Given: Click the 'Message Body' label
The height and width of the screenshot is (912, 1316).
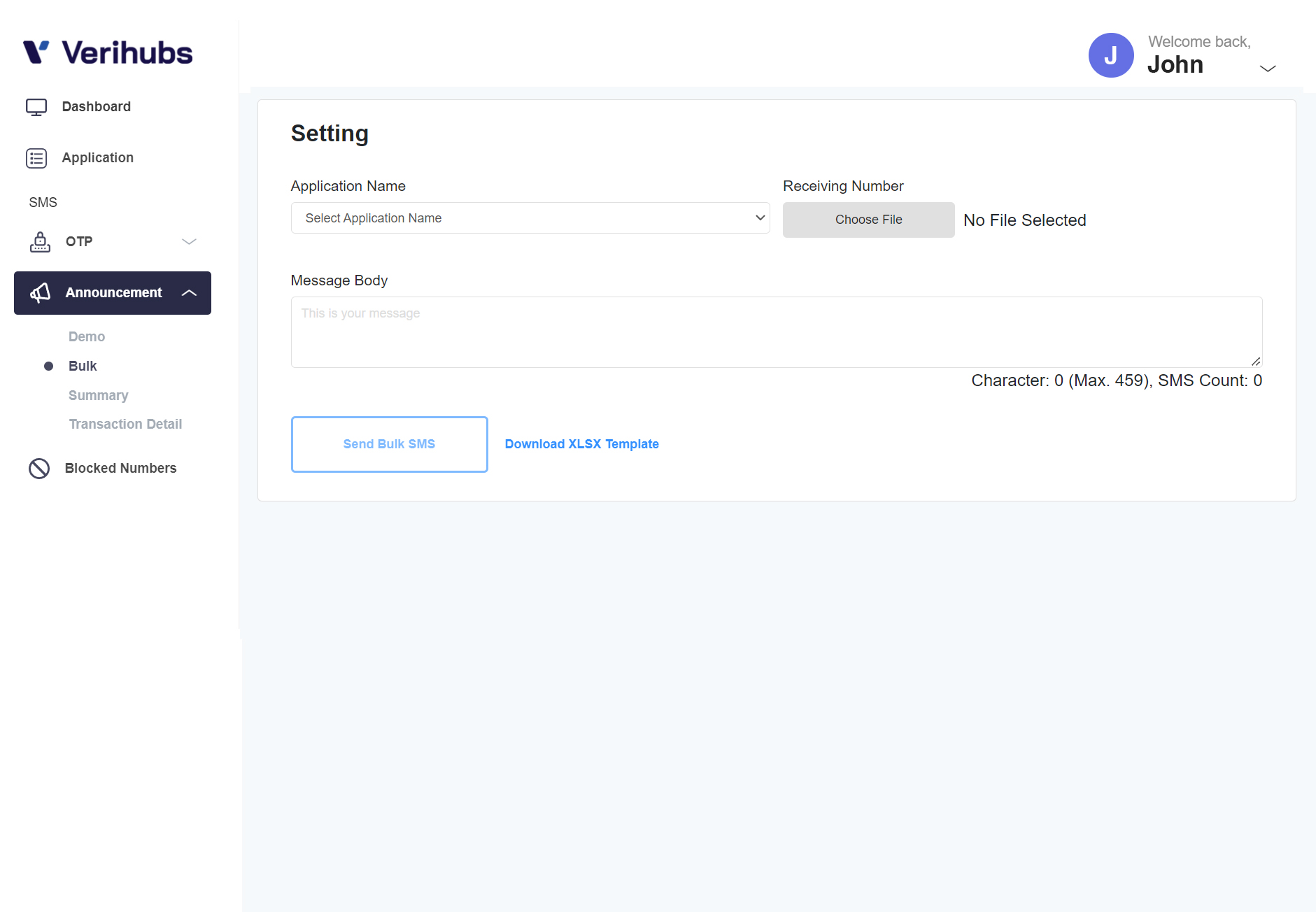Looking at the screenshot, I should 339,280.
